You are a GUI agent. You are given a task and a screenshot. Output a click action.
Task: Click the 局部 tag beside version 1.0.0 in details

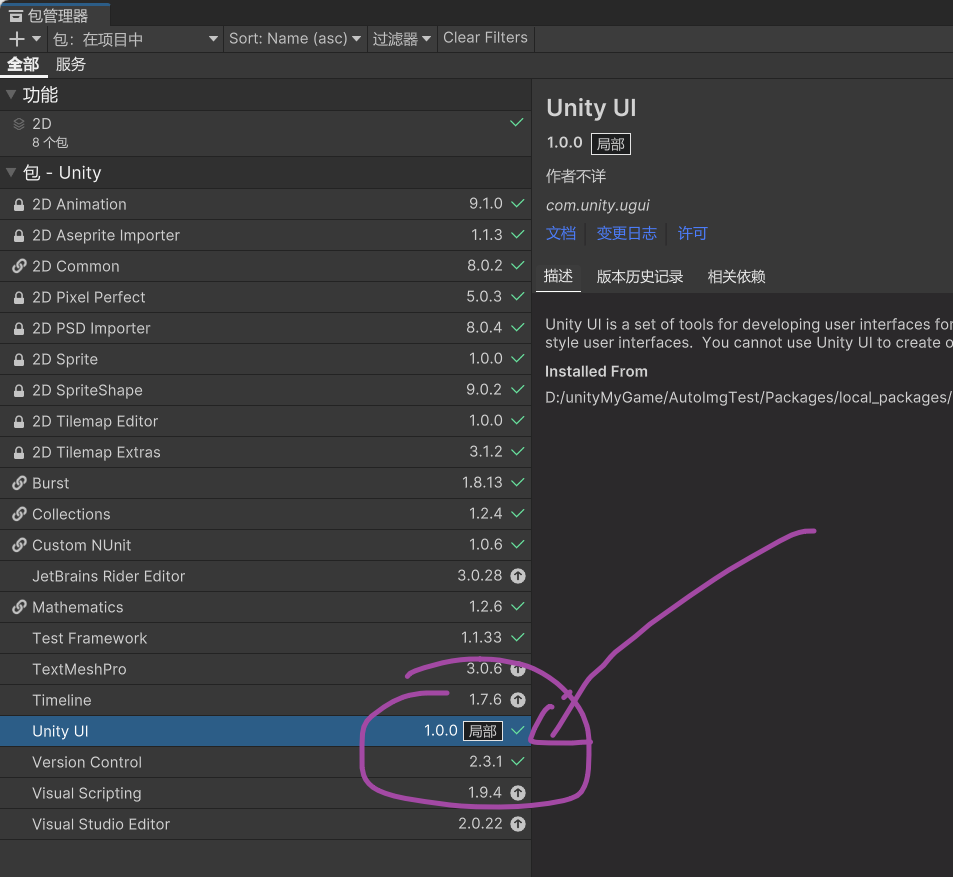[611, 144]
